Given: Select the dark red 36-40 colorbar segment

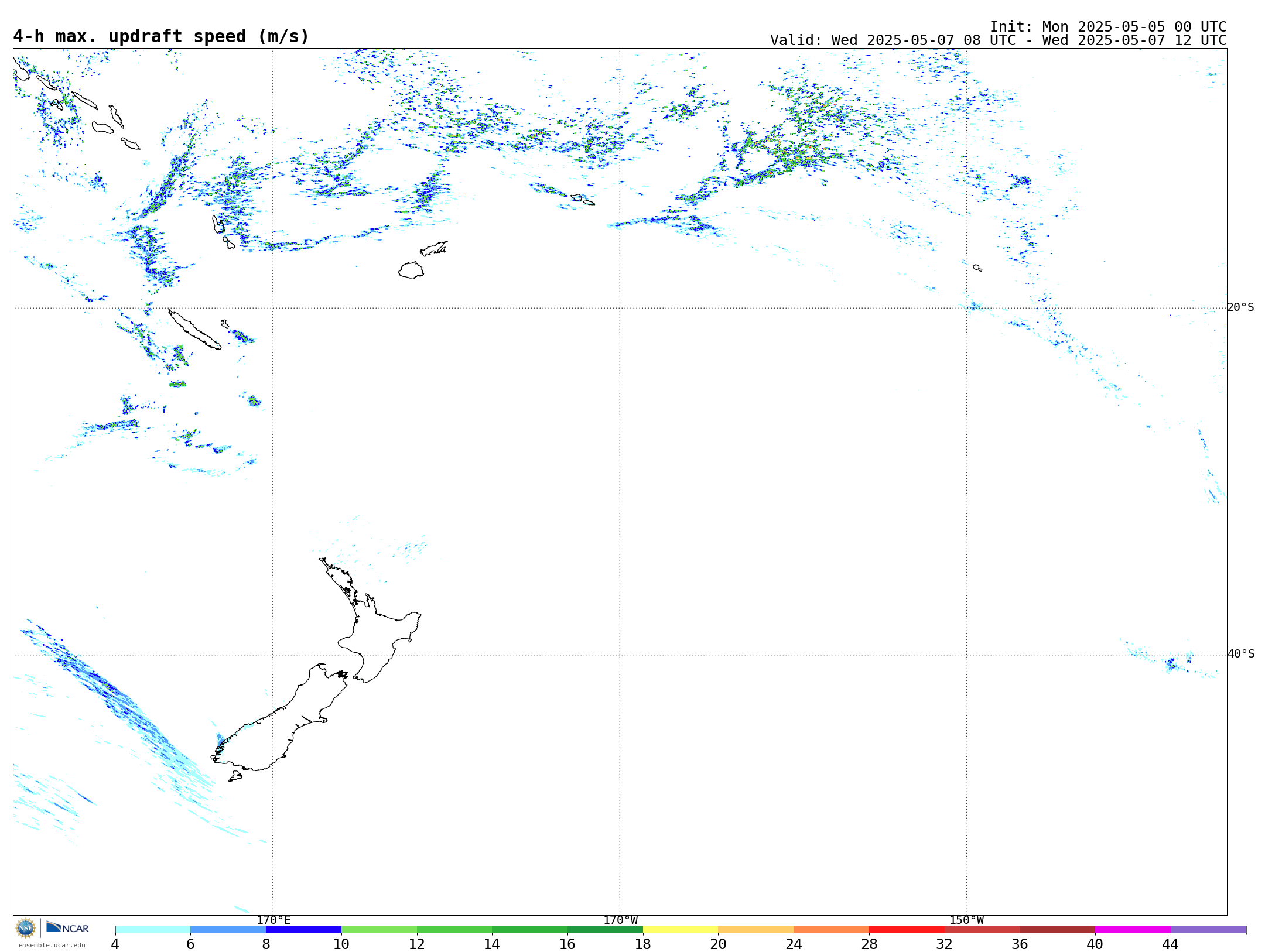Looking at the screenshot, I should point(1058,930).
